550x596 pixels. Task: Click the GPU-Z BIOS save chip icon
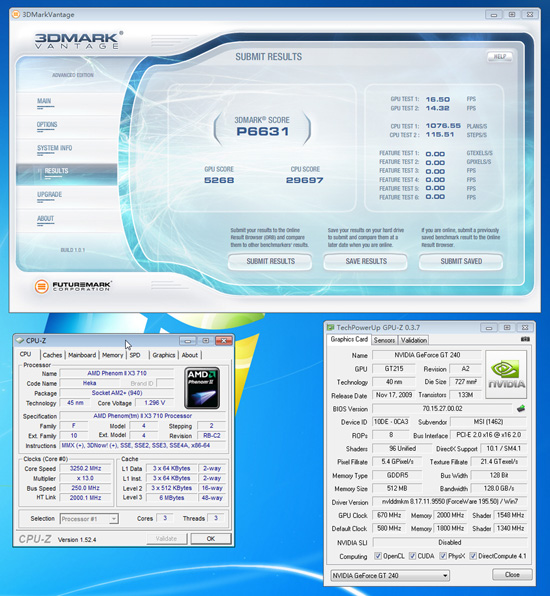click(521, 409)
